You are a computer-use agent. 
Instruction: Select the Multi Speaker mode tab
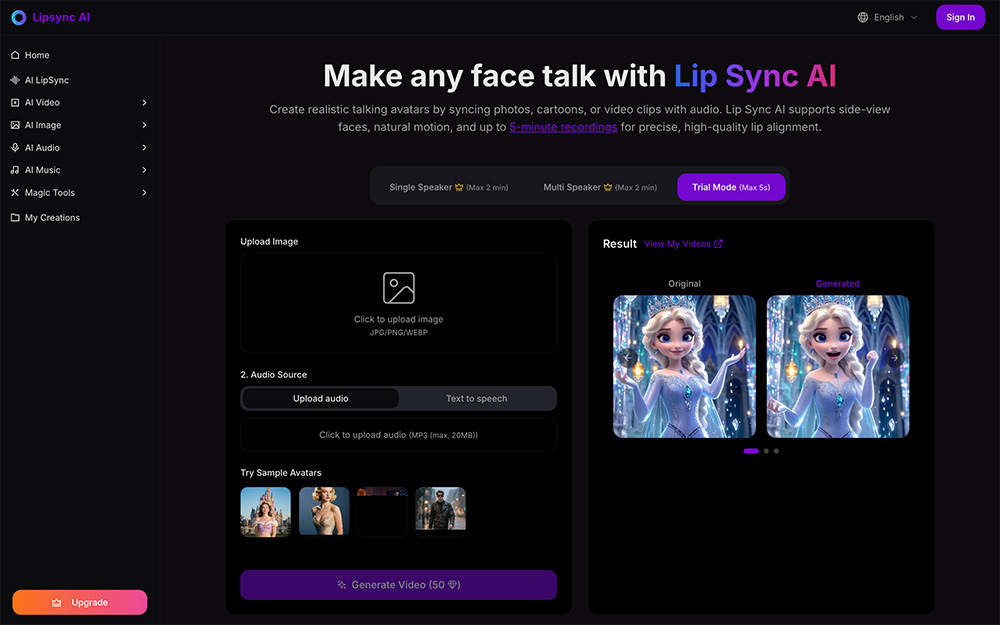click(600, 188)
